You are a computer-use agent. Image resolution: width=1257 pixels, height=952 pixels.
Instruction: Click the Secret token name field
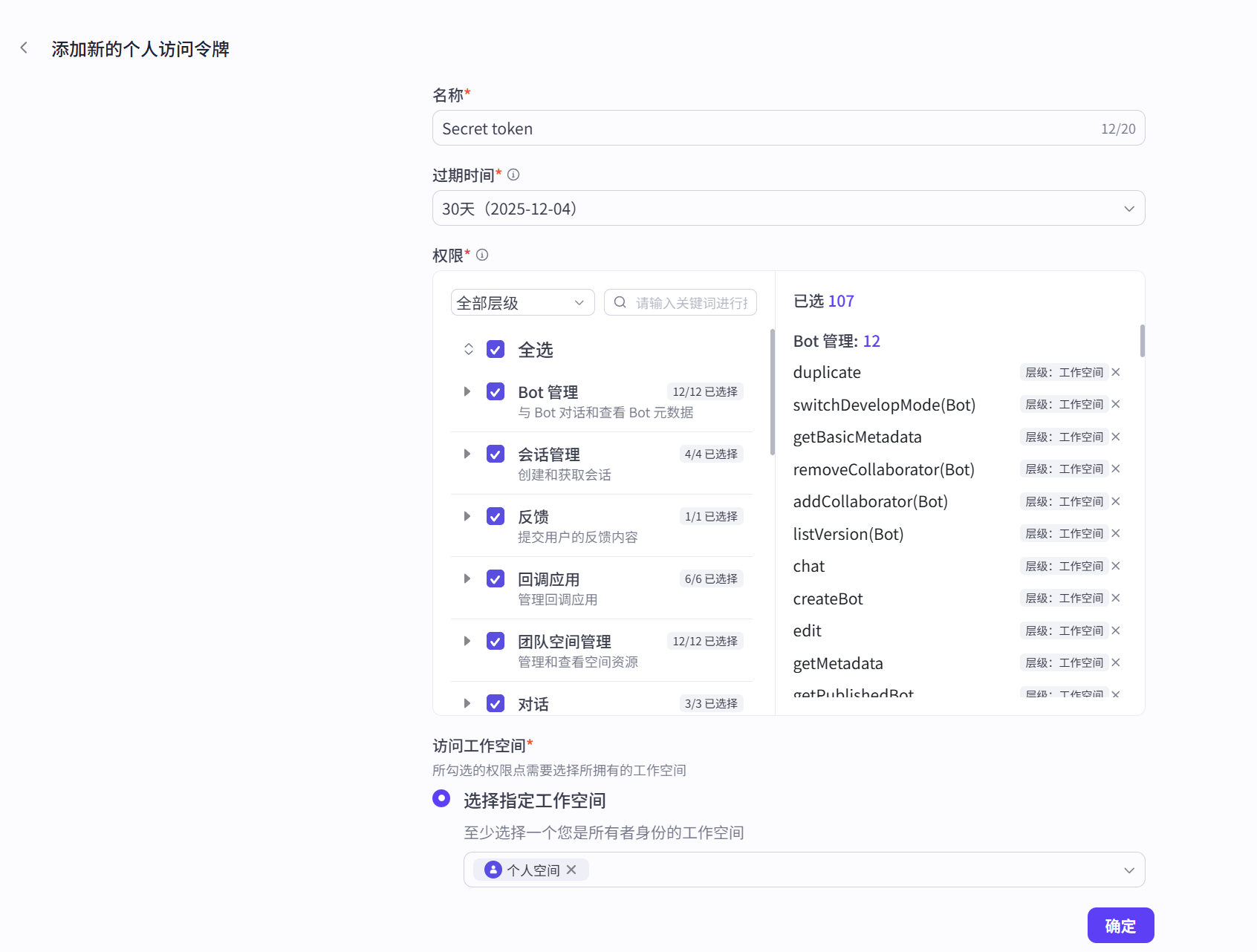coord(743,128)
